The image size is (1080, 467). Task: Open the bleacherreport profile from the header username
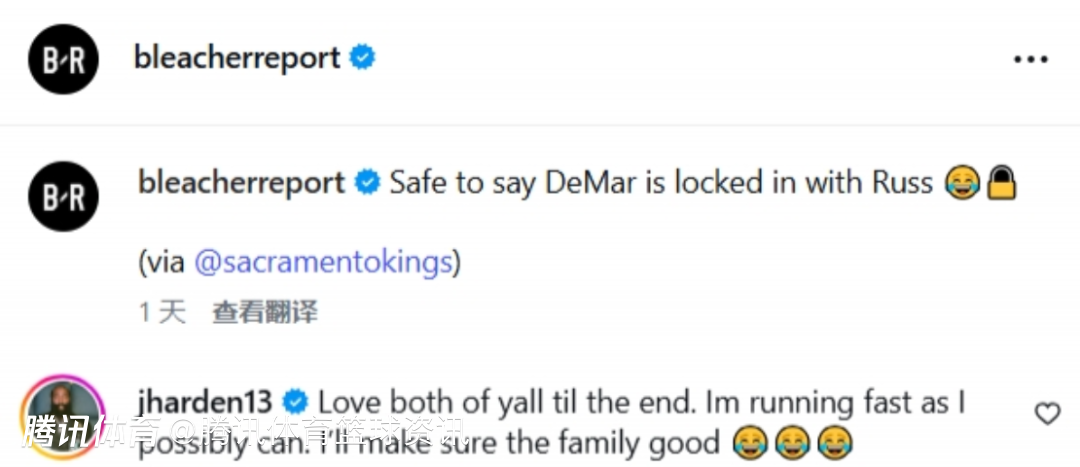[x=237, y=58]
